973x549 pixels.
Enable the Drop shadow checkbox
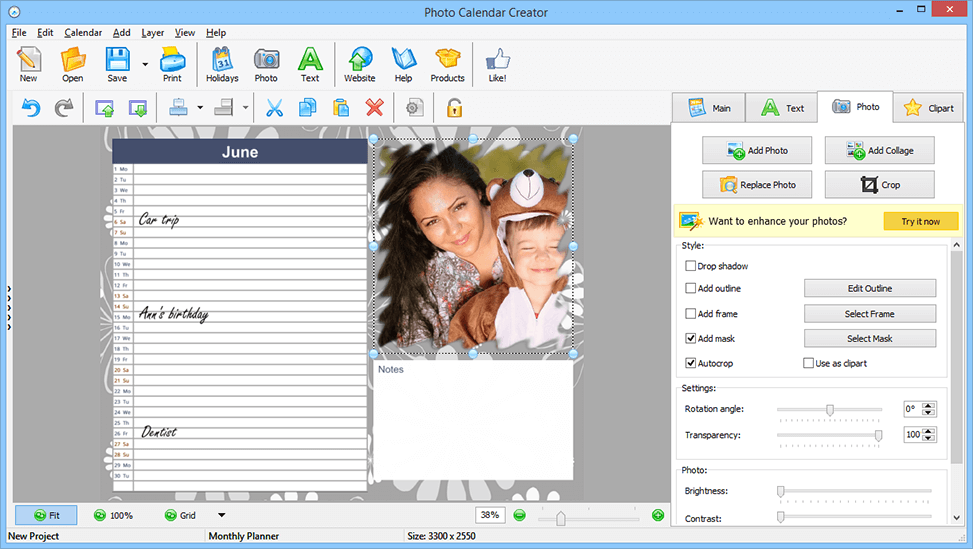pyautogui.click(x=691, y=267)
